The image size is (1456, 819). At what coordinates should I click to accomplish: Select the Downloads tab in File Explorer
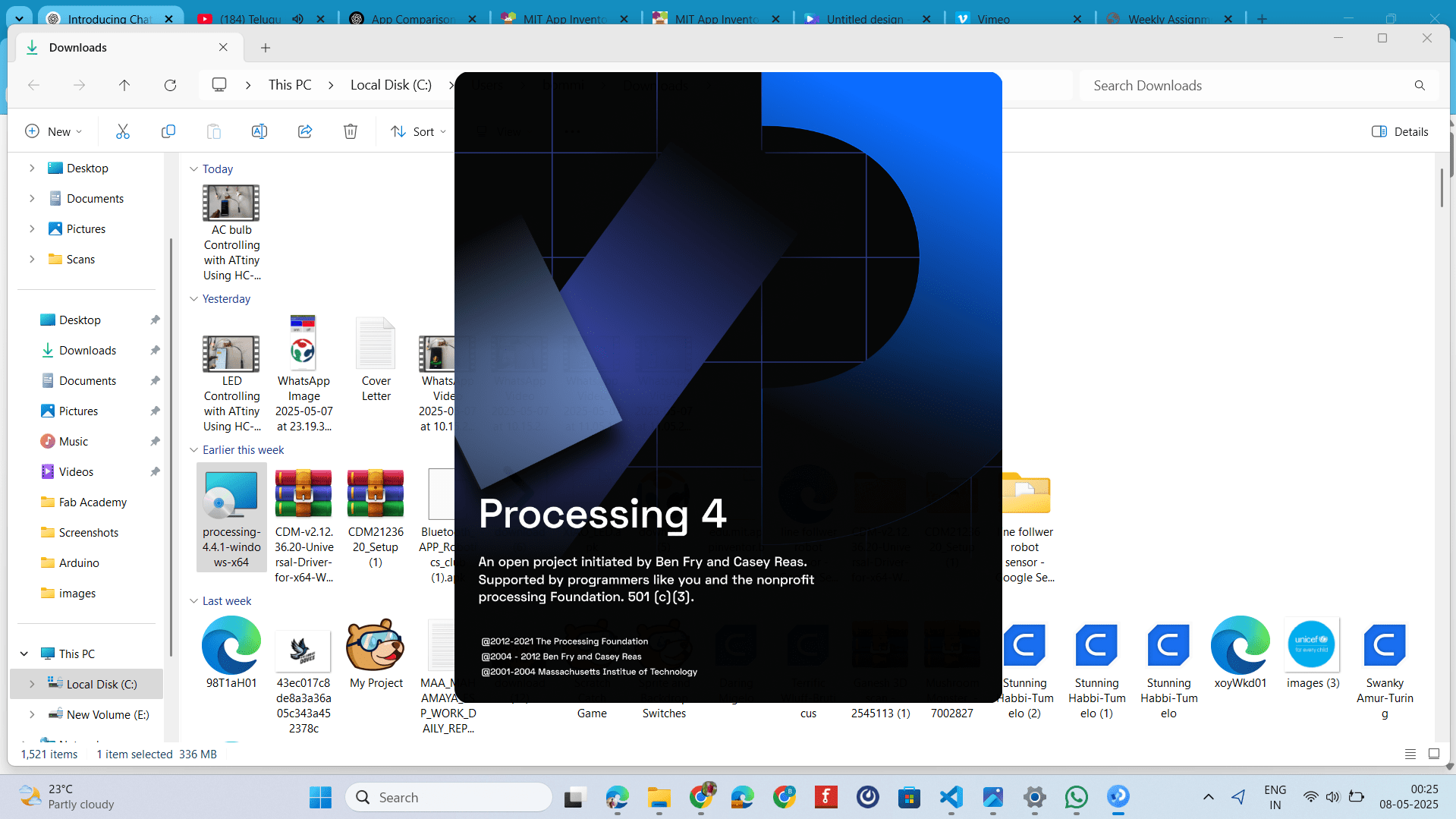tap(127, 47)
